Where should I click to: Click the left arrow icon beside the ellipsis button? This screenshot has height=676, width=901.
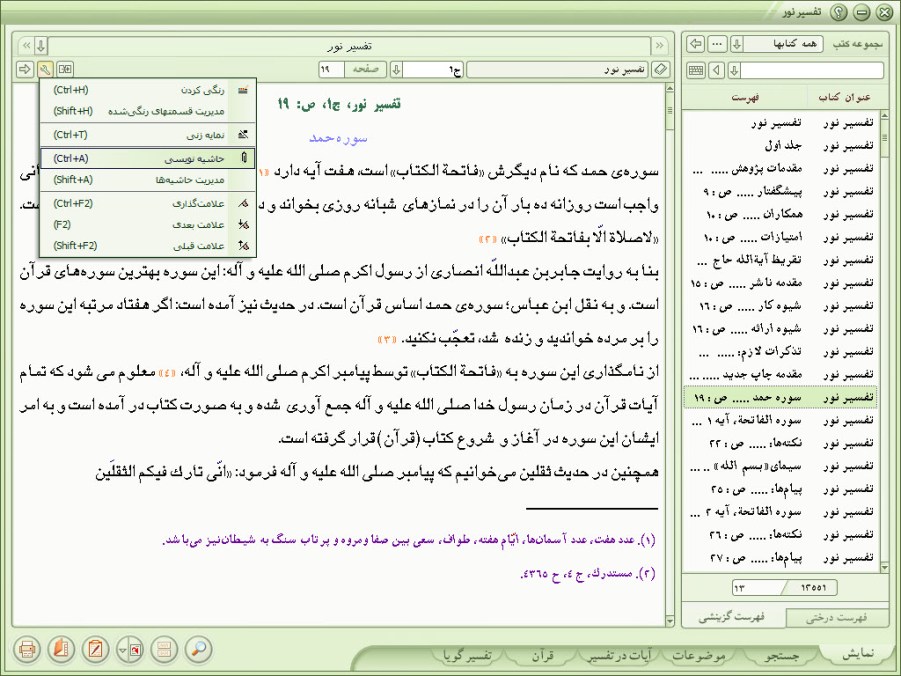tap(696, 44)
